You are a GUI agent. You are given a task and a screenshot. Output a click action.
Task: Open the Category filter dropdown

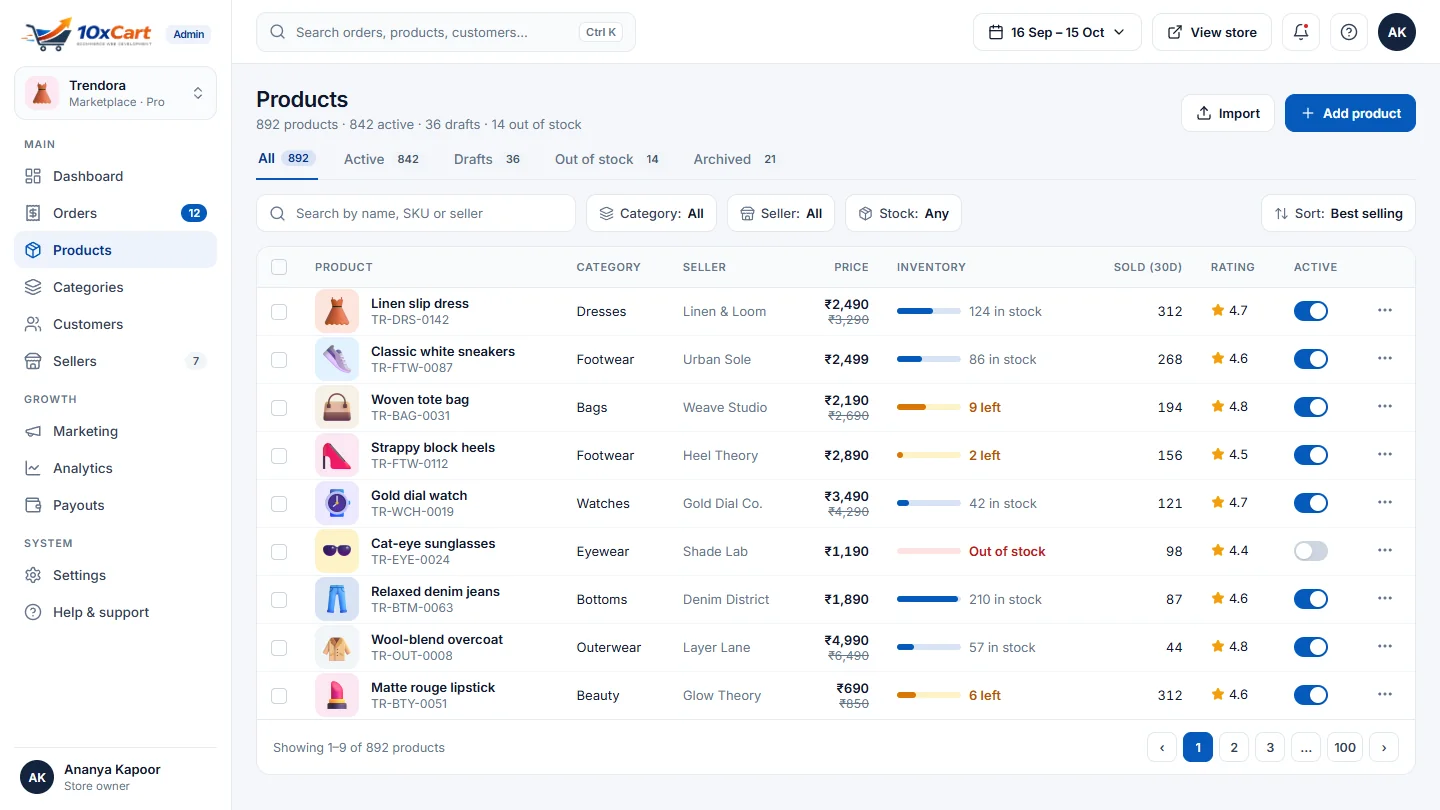[651, 213]
